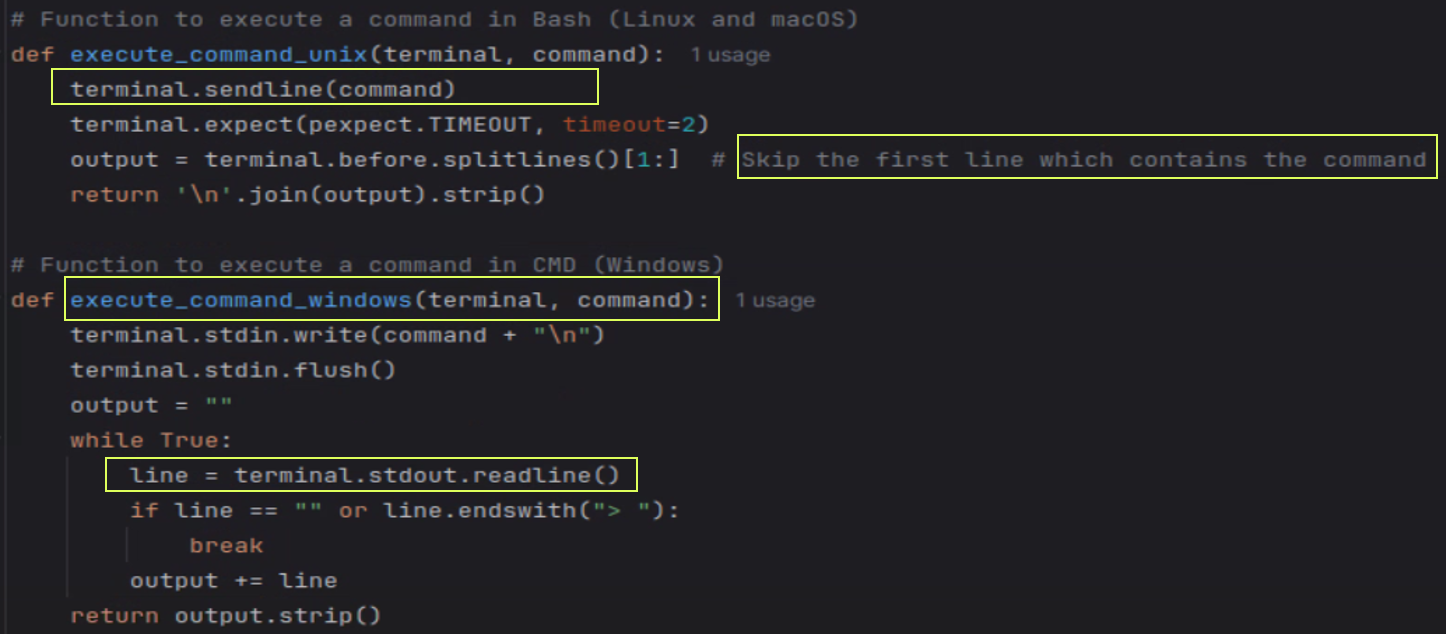Click the Bash (Linux and macOS) comment line
Image resolution: width=1446 pixels, height=634 pixels.
(x=434, y=19)
